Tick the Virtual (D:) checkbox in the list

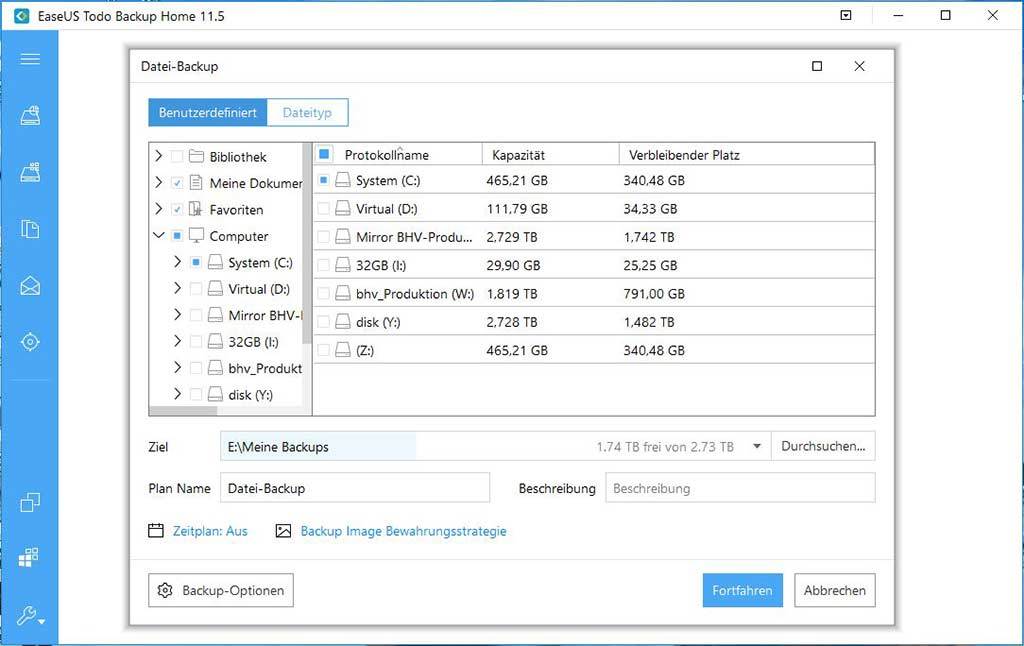coord(323,209)
